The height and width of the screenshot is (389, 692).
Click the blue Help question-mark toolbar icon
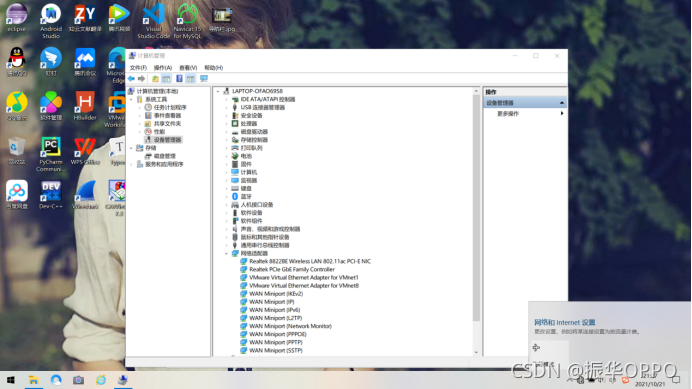pyautogui.click(x=179, y=79)
